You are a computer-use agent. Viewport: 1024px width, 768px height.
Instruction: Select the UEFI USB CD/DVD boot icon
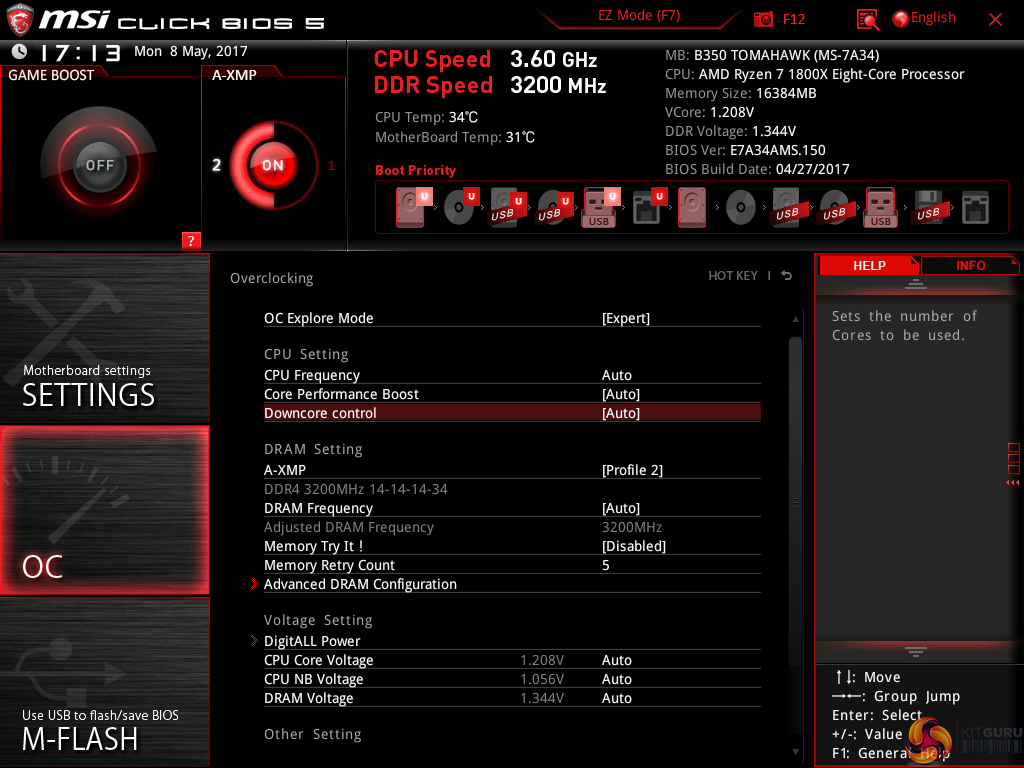(555, 207)
